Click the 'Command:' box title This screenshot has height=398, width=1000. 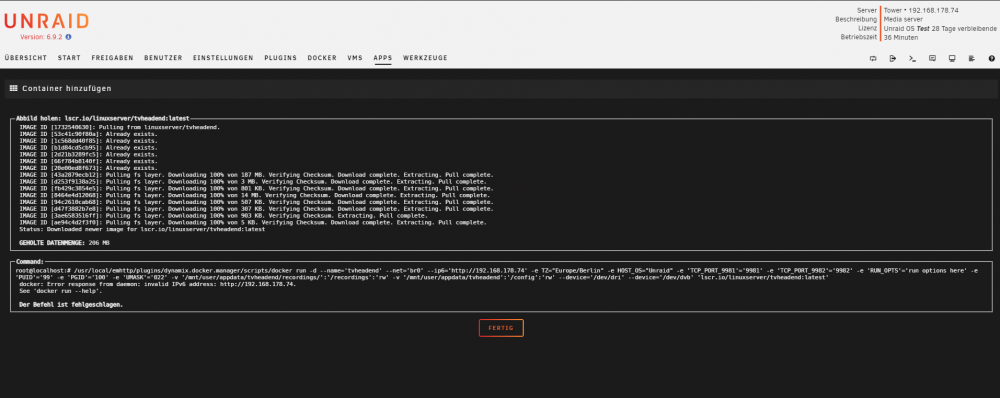point(30,262)
